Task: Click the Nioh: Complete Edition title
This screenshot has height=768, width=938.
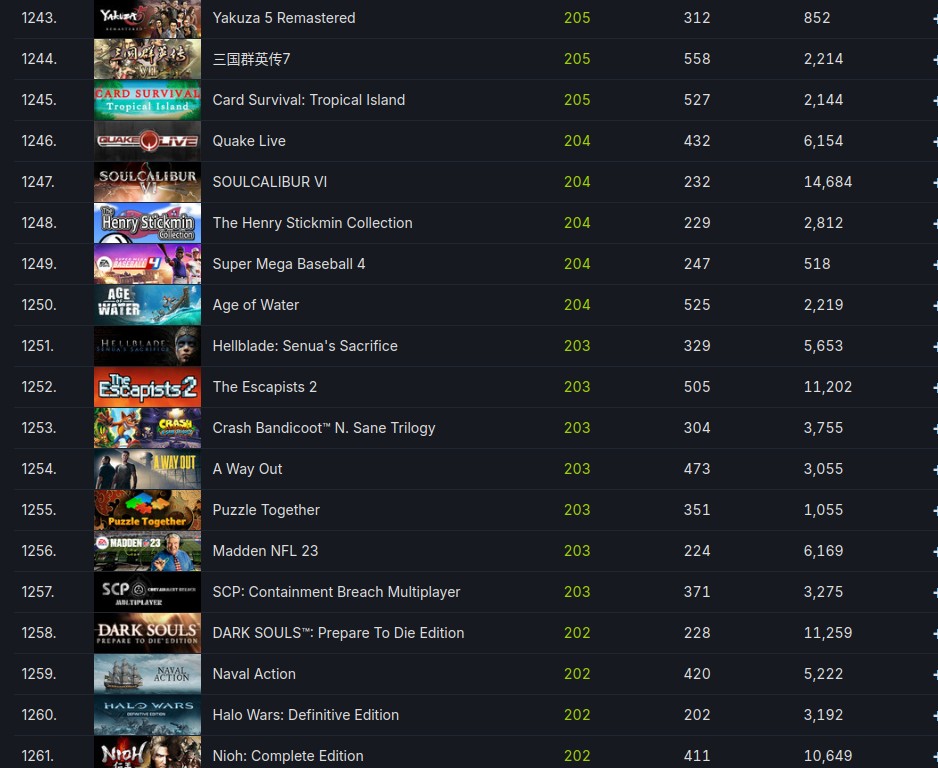Action: coord(288,756)
